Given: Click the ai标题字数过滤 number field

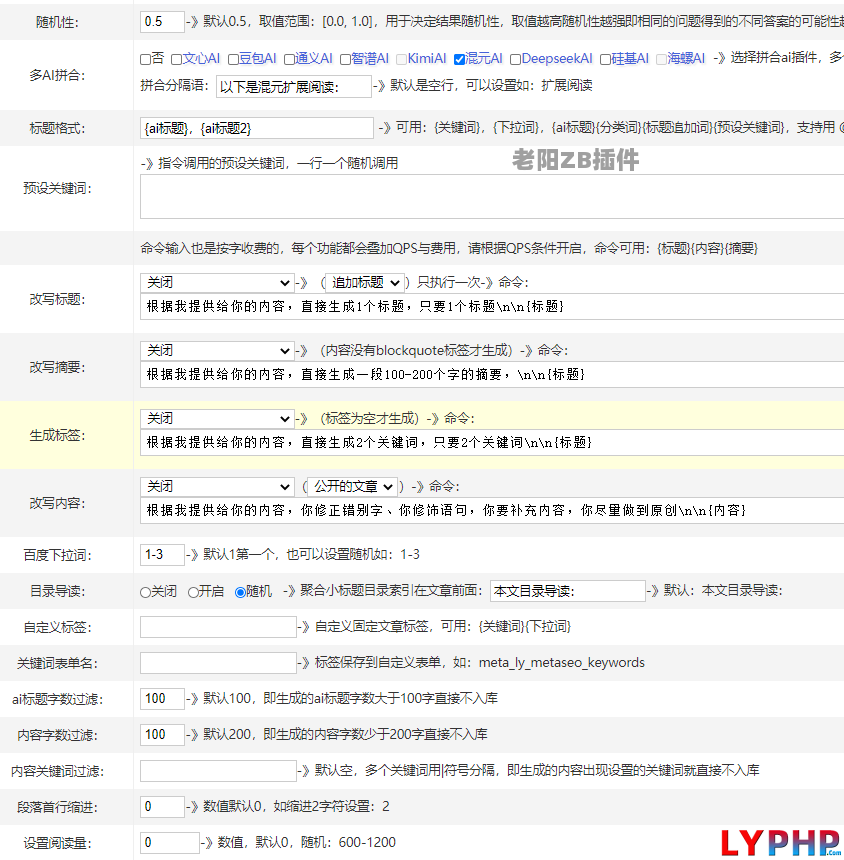Looking at the screenshot, I should point(162,699).
